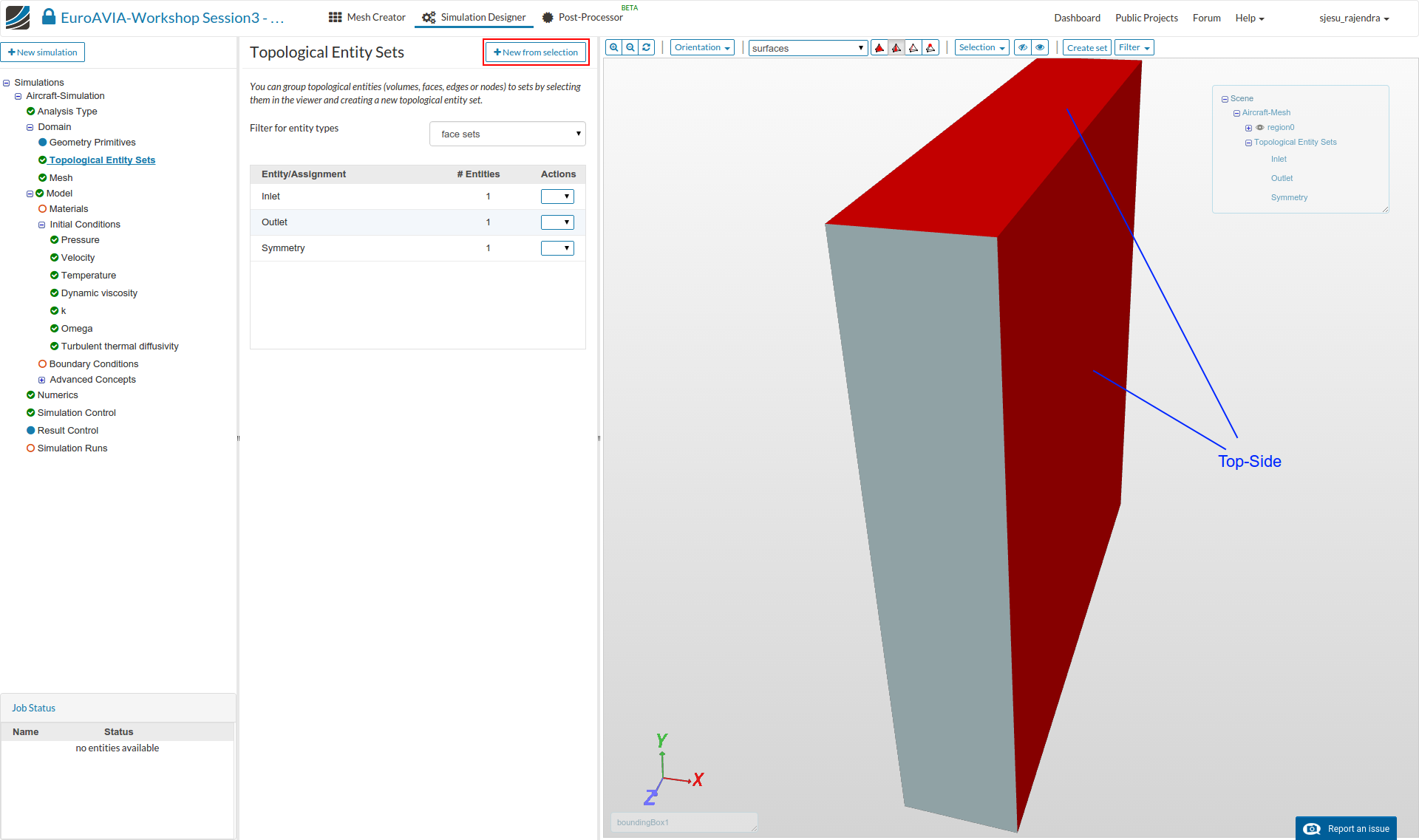Screen dimensions: 1419x840
Task: Toggle visibility eye of region0
Action: coord(1260,128)
